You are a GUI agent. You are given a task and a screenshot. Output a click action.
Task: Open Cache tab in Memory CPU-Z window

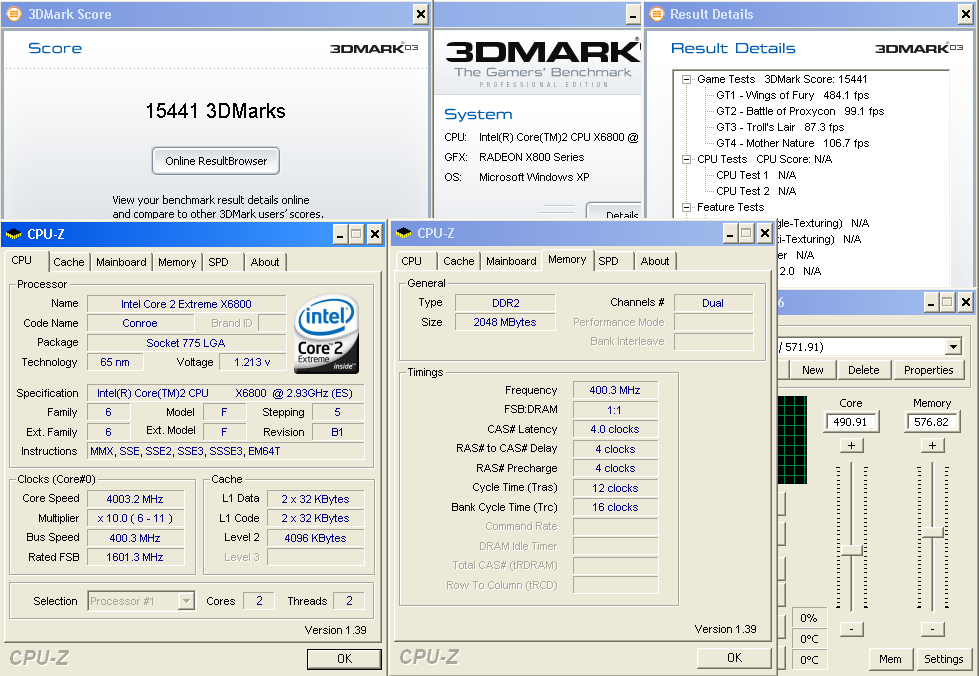pos(459,261)
